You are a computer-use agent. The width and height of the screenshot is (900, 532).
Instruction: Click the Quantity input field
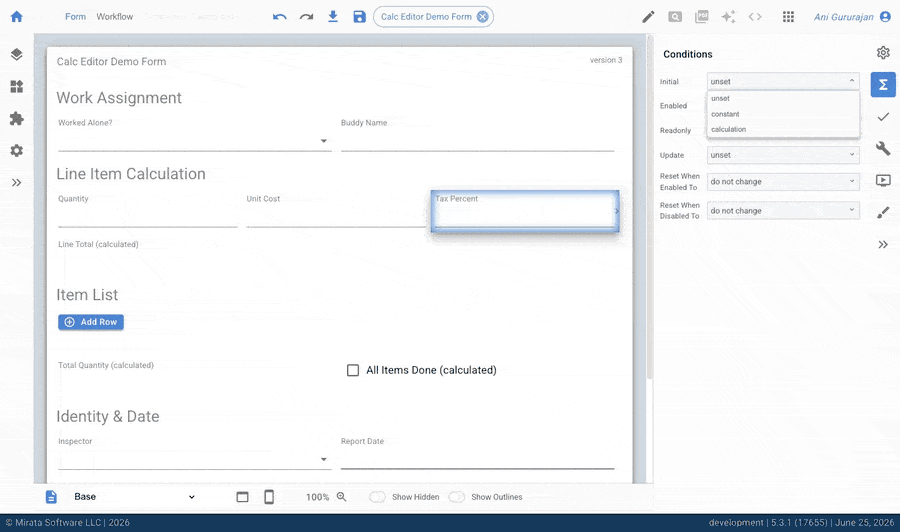click(x=148, y=216)
